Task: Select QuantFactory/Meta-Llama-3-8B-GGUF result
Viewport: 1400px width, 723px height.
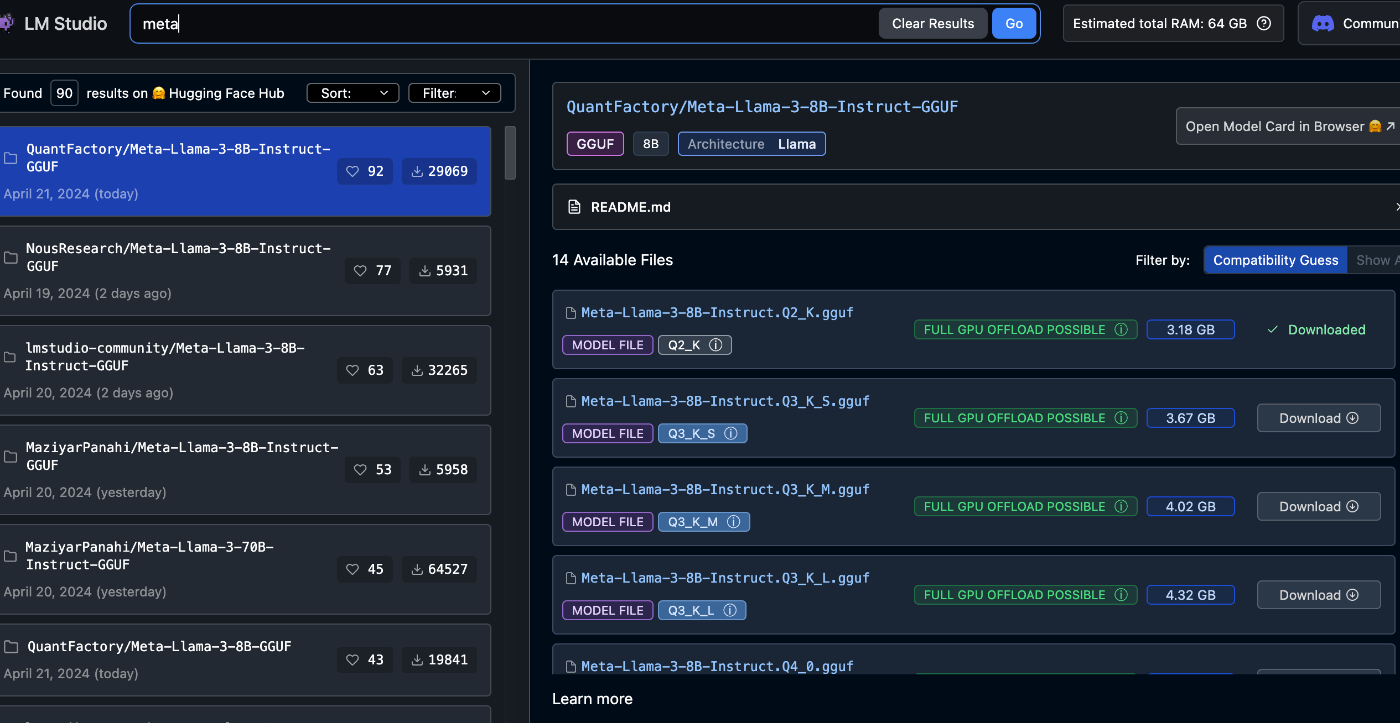Action: tap(245, 660)
